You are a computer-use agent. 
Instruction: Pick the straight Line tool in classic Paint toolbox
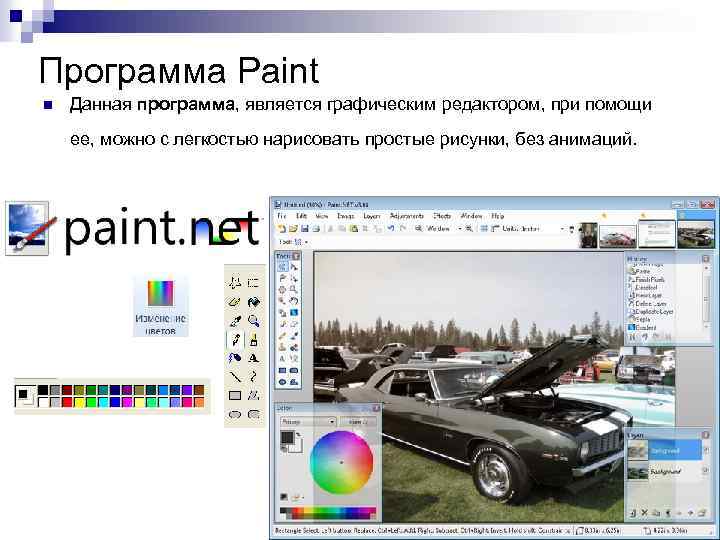click(235, 377)
